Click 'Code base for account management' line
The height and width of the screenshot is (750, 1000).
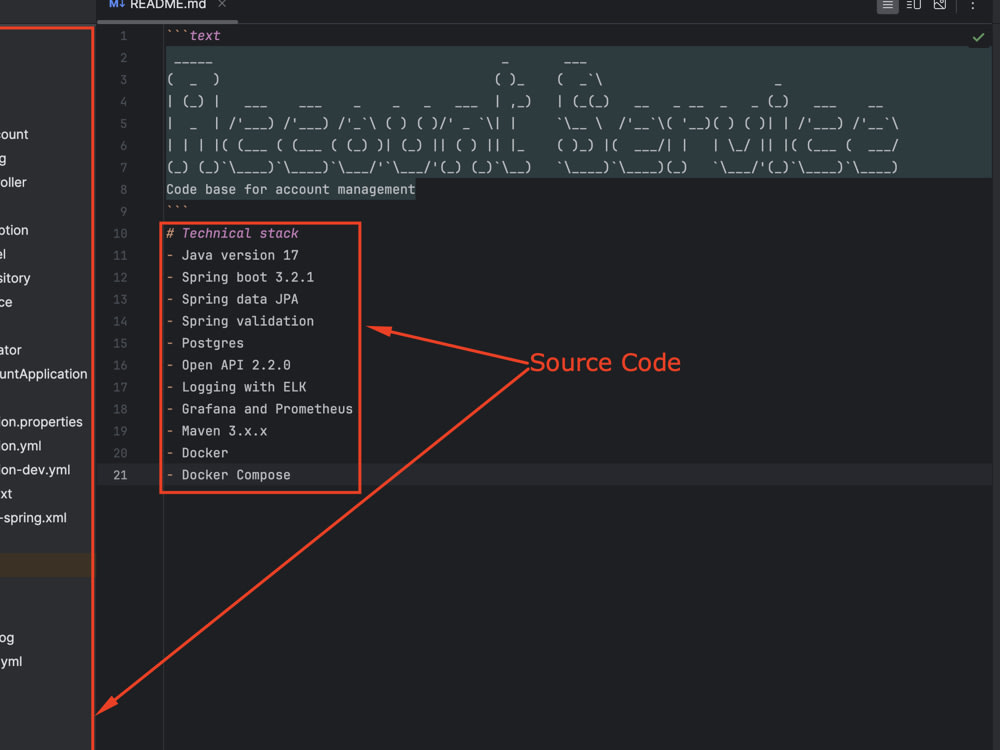(290, 189)
